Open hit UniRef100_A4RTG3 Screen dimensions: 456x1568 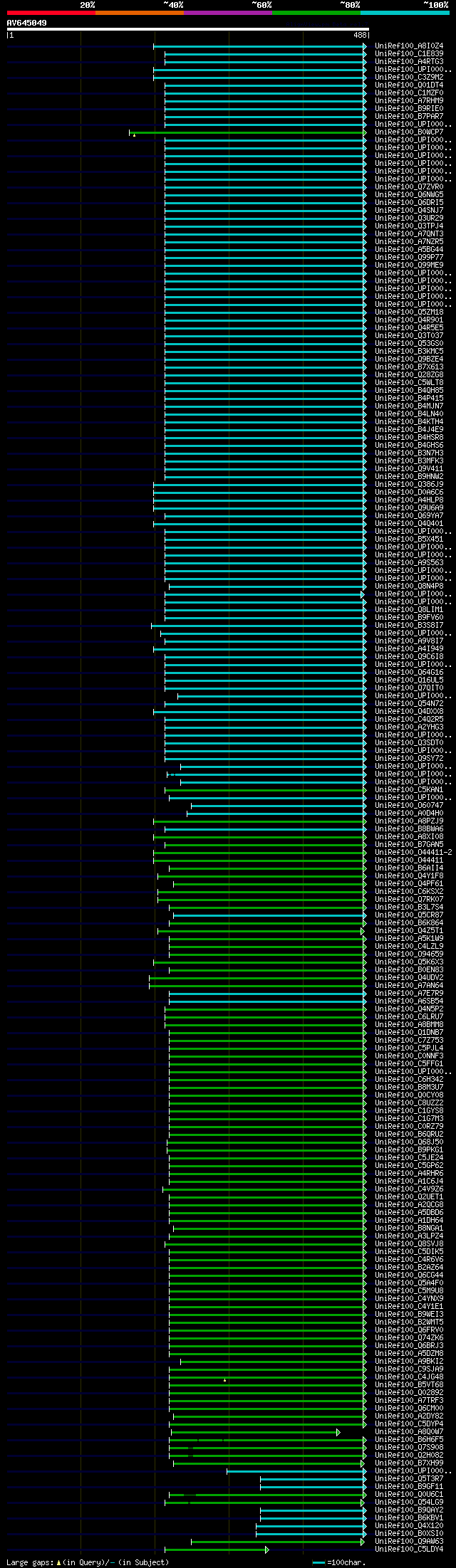coord(409,61)
